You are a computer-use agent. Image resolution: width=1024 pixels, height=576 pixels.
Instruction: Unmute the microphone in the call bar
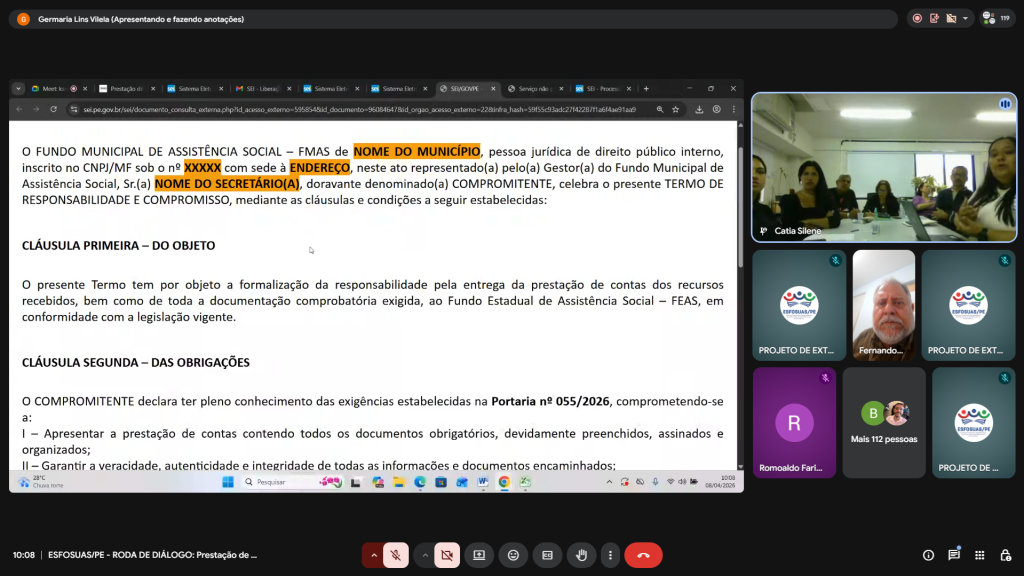point(396,555)
